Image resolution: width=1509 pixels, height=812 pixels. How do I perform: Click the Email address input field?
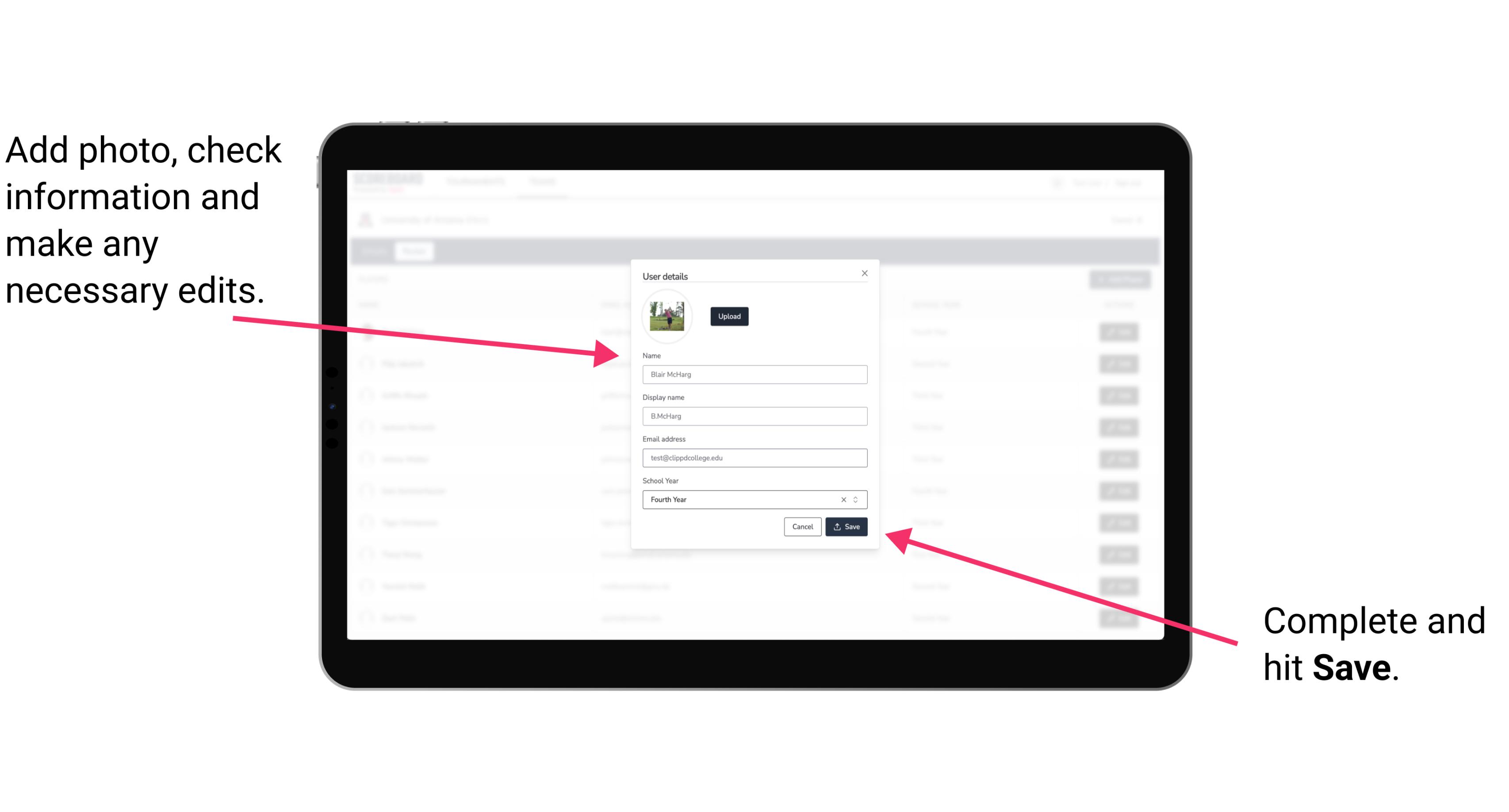point(753,458)
